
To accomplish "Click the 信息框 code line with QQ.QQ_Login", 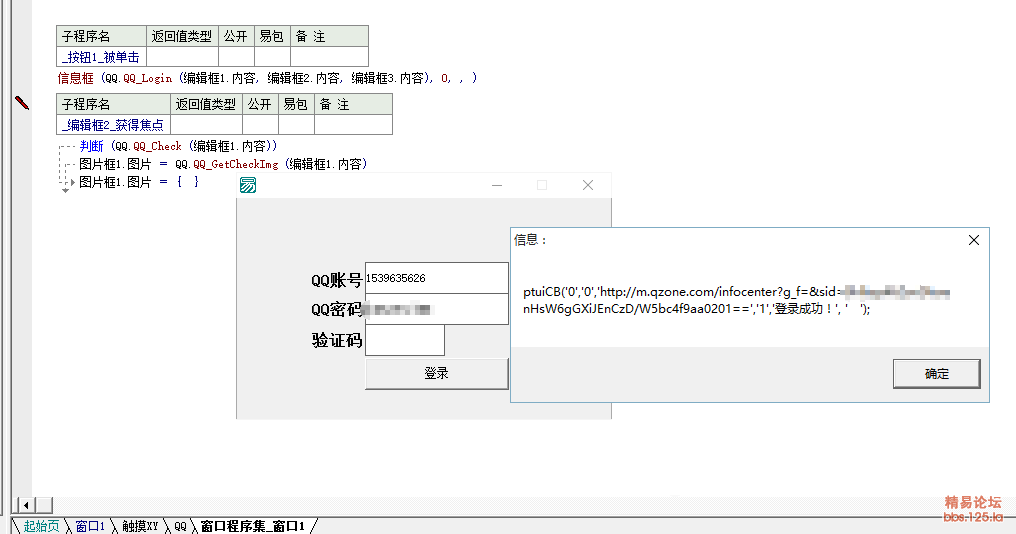I will click(267, 78).
